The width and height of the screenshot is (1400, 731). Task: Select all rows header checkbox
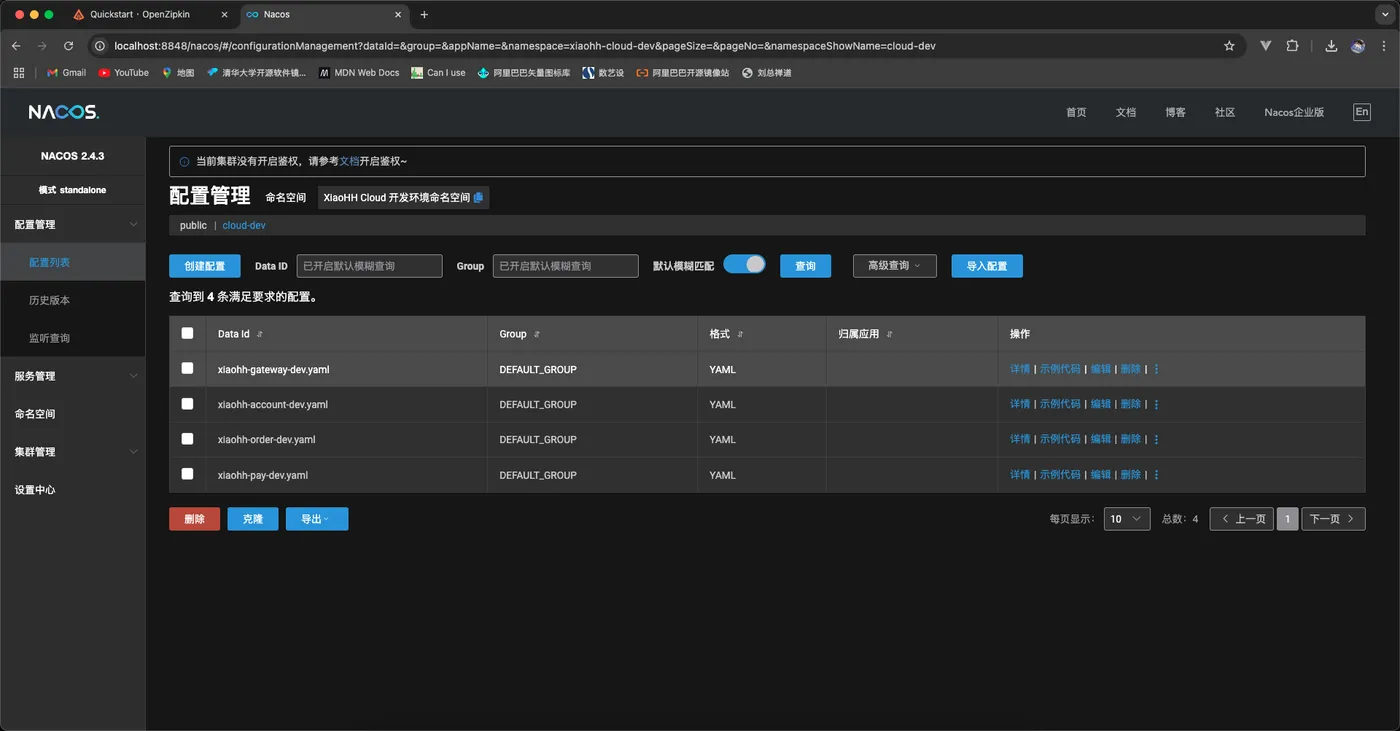click(x=187, y=333)
